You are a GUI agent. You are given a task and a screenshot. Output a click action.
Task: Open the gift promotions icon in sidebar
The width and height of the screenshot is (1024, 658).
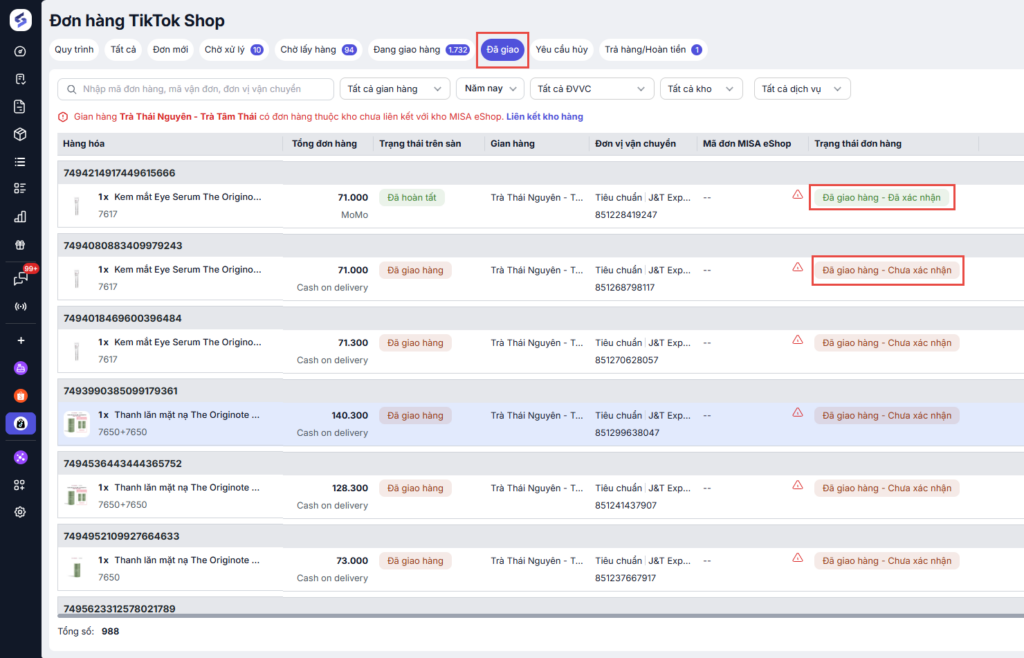point(20,245)
